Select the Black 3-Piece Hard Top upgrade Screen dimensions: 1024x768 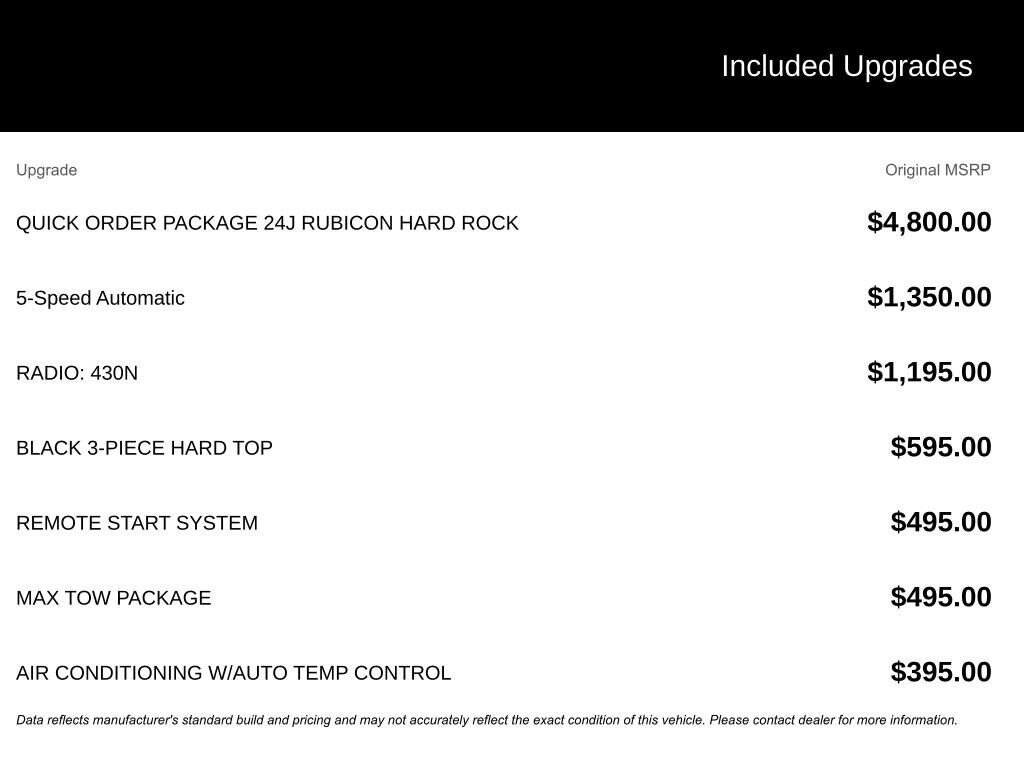[144, 448]
